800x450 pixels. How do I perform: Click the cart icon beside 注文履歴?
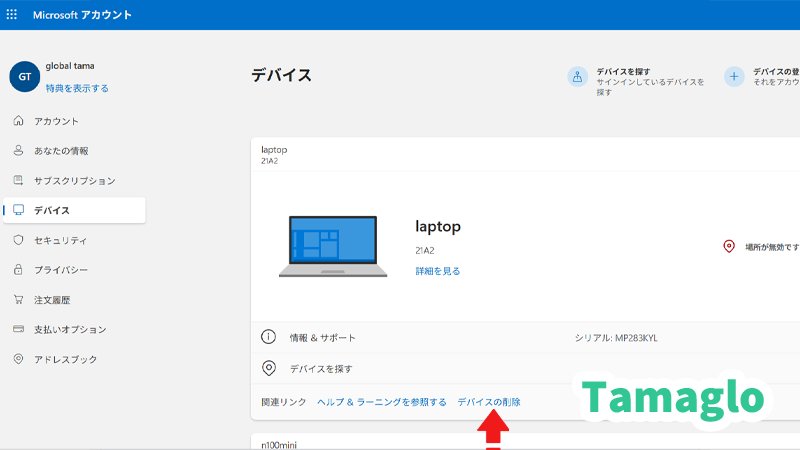click(18, 299)
